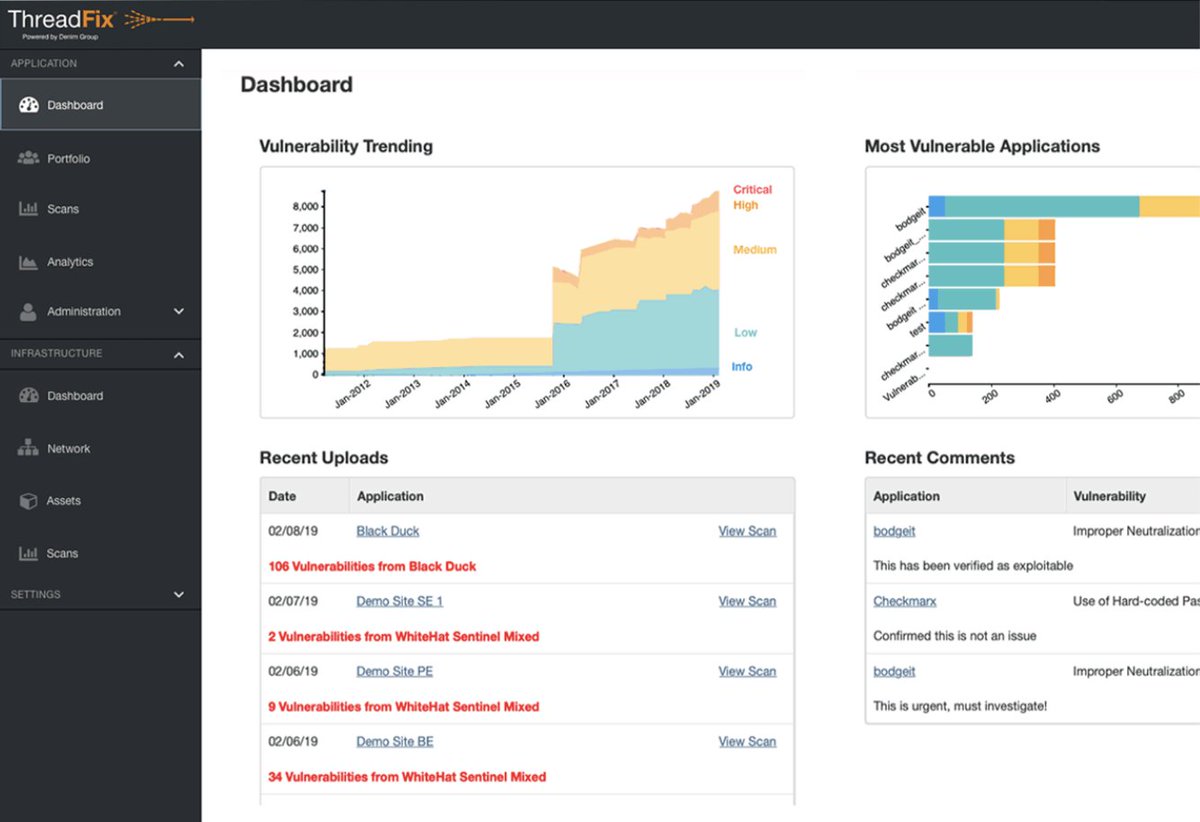Open the Demo Site SE 1 link
Viewport: 1200px width, 822px height.
pos(400,601)
